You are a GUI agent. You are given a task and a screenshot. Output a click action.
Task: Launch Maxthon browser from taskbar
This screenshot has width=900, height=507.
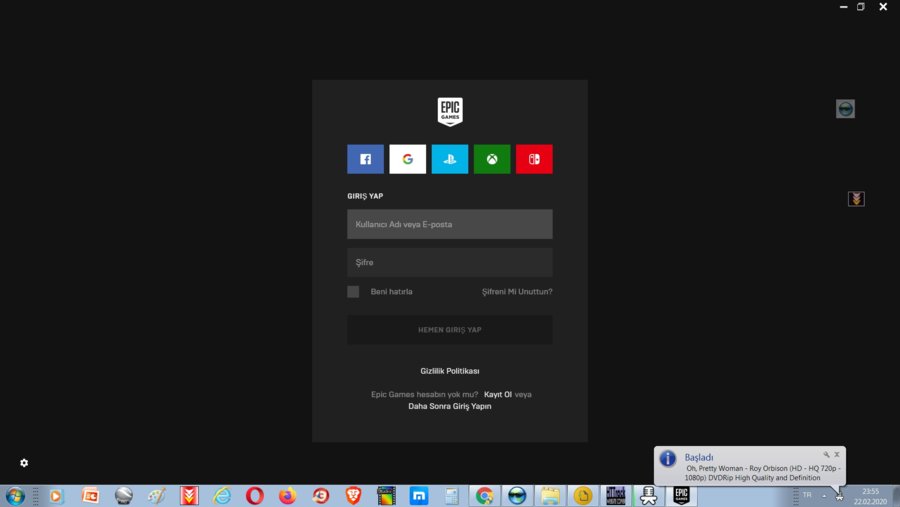point(418,496)
